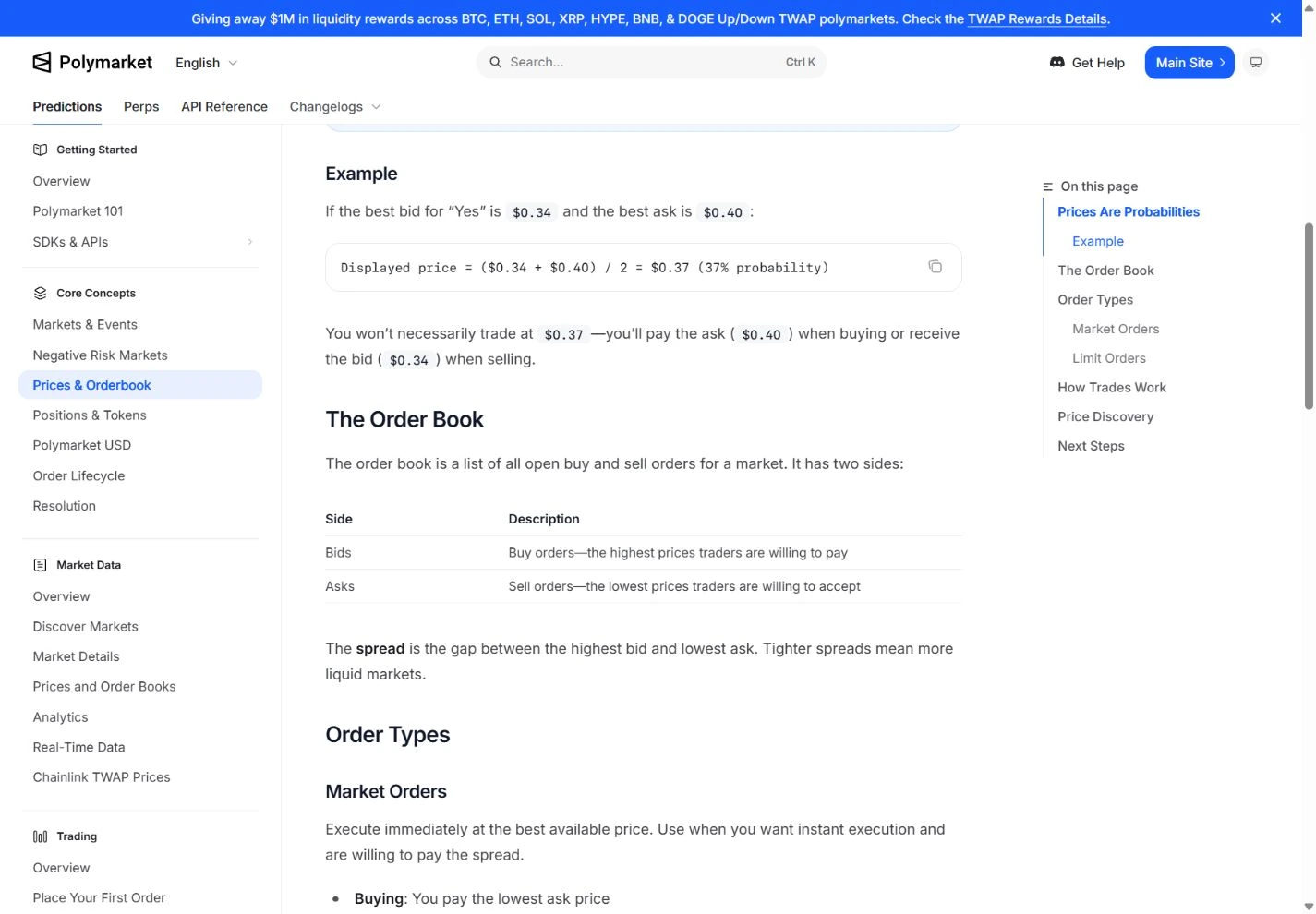This screenshot has width=1316, height=914.
Task: Open Market Details page
Action: [76, 656]
